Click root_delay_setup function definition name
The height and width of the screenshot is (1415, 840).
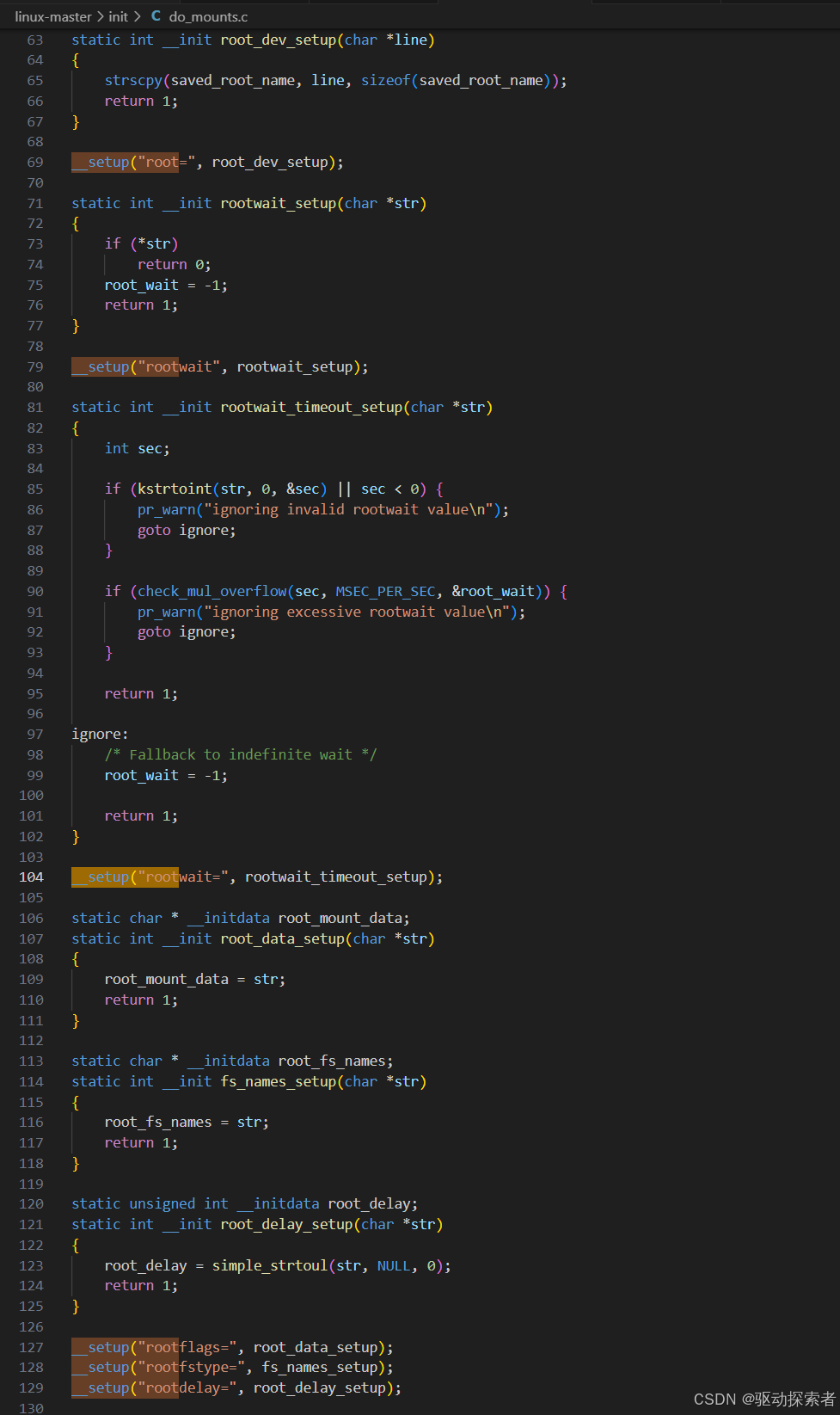pyautogui.click(x=287, y=1224)
